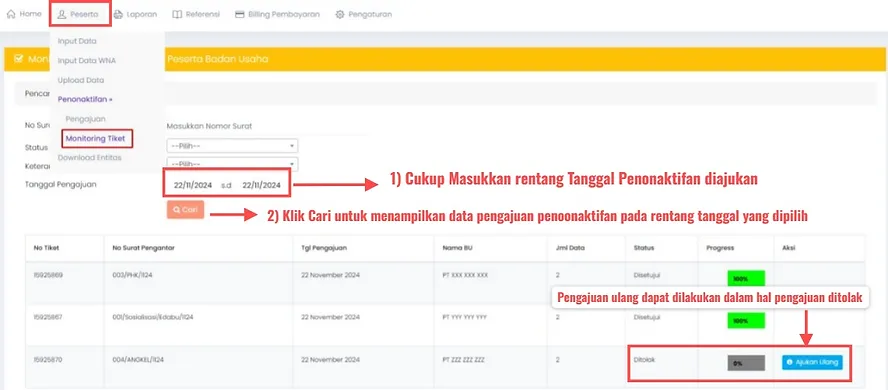Click the Ajukan Ulang button
This screenshot has width=888, height=390.
tap(812, 362)
